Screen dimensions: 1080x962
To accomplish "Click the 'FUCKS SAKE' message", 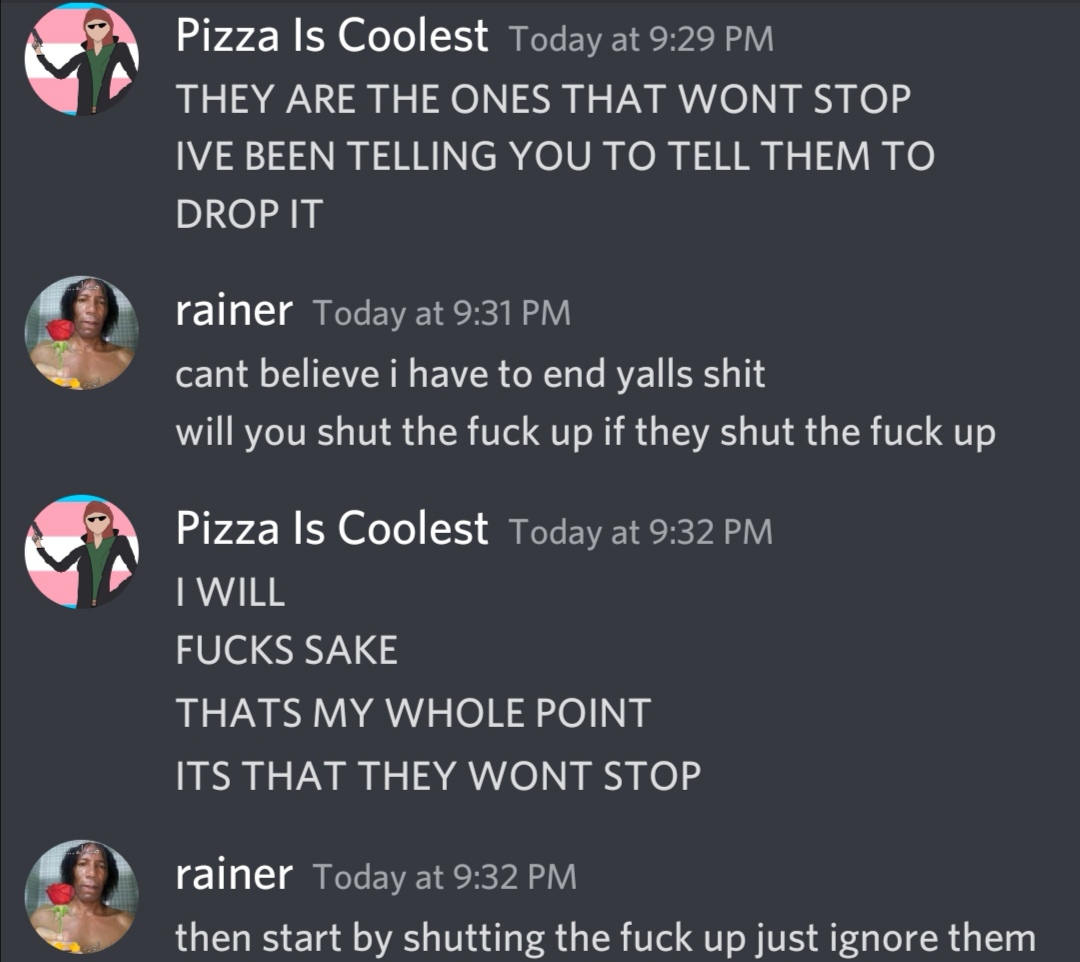I will (x=287, y=650).
